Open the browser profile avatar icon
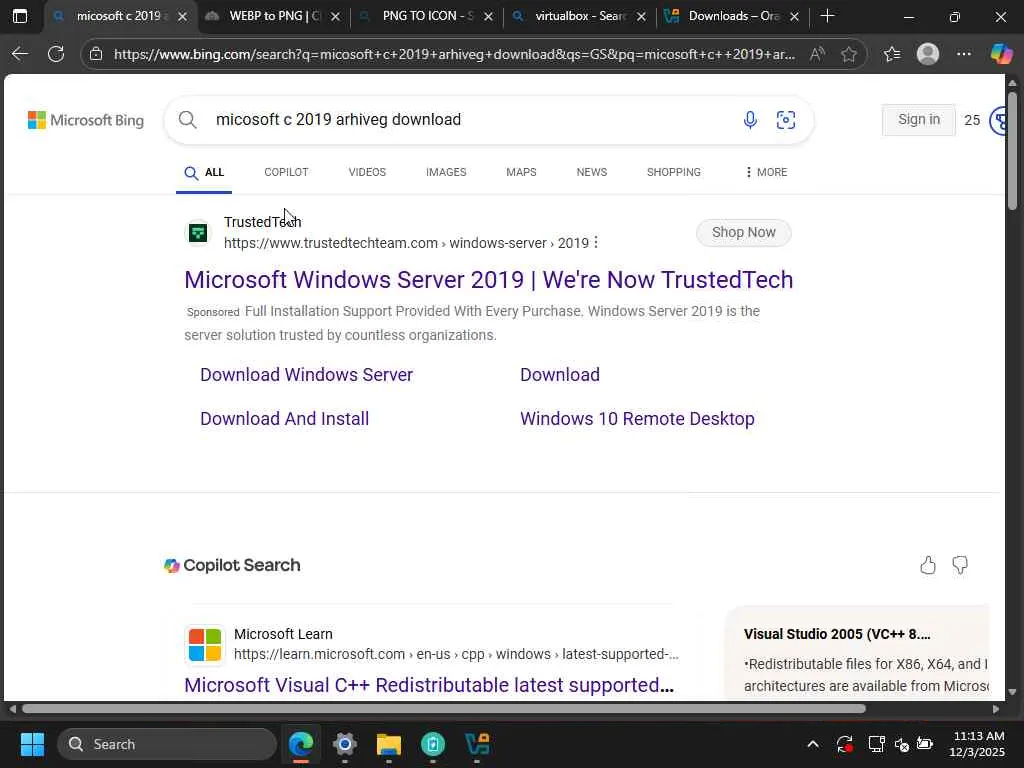The width and height of the screenshot is (1024, 768). click(x=928, y=54)
